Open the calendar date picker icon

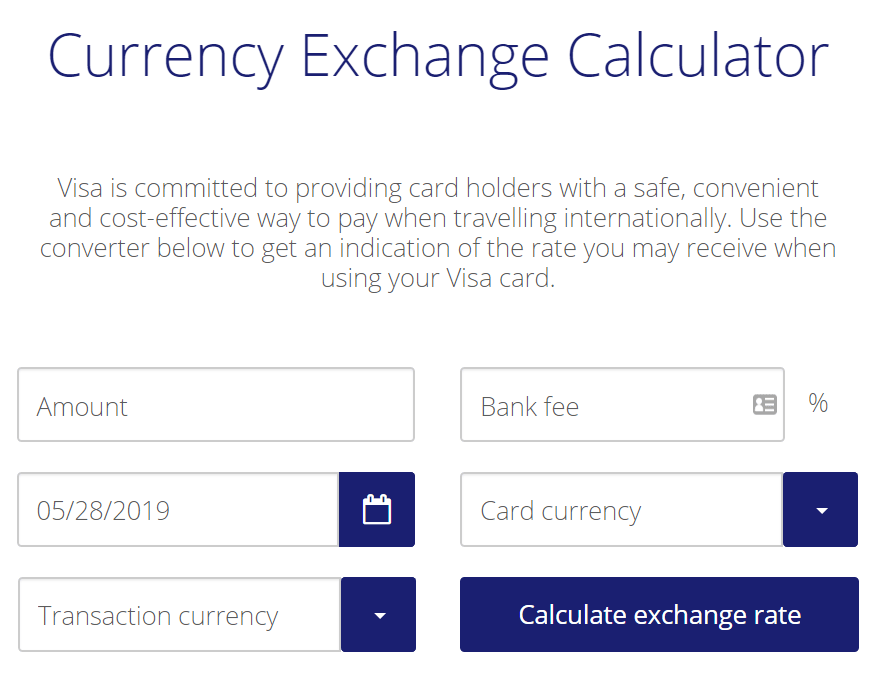[376, 510]
